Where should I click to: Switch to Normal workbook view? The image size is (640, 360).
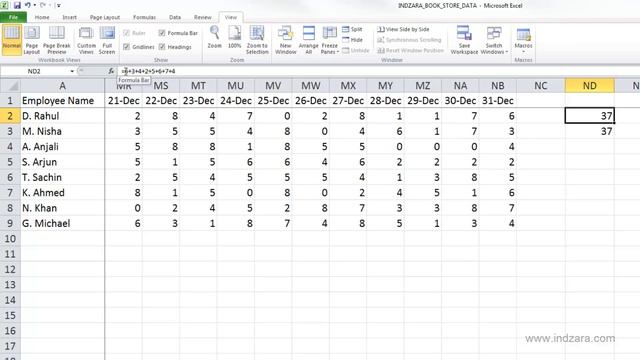11,40
